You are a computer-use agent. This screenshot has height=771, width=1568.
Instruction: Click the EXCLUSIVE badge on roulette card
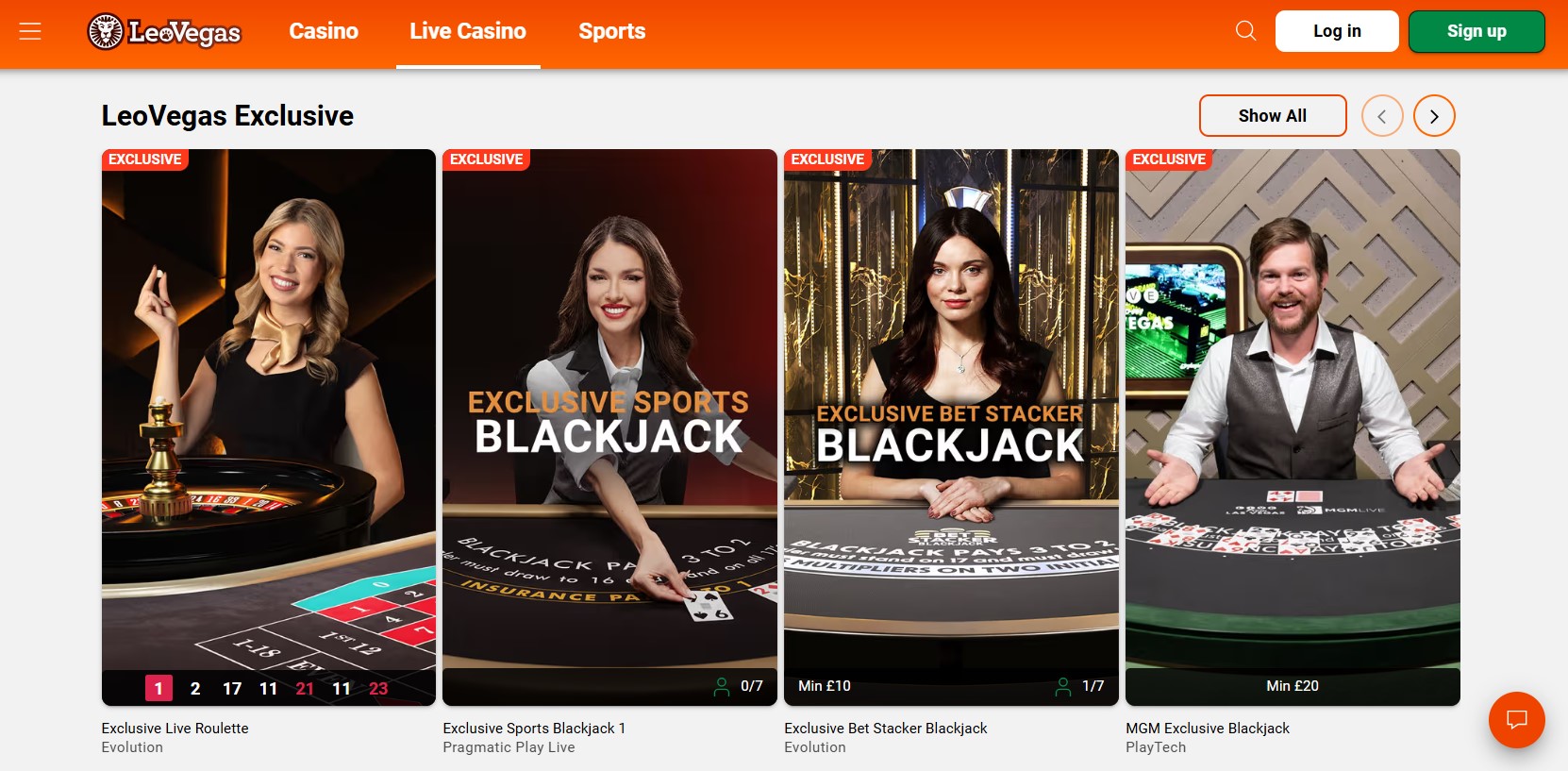145,159
